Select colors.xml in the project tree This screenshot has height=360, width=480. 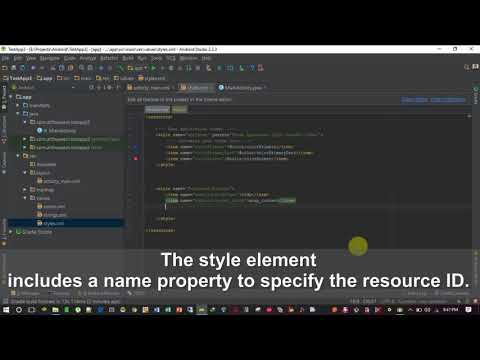[x=51, y=206]
